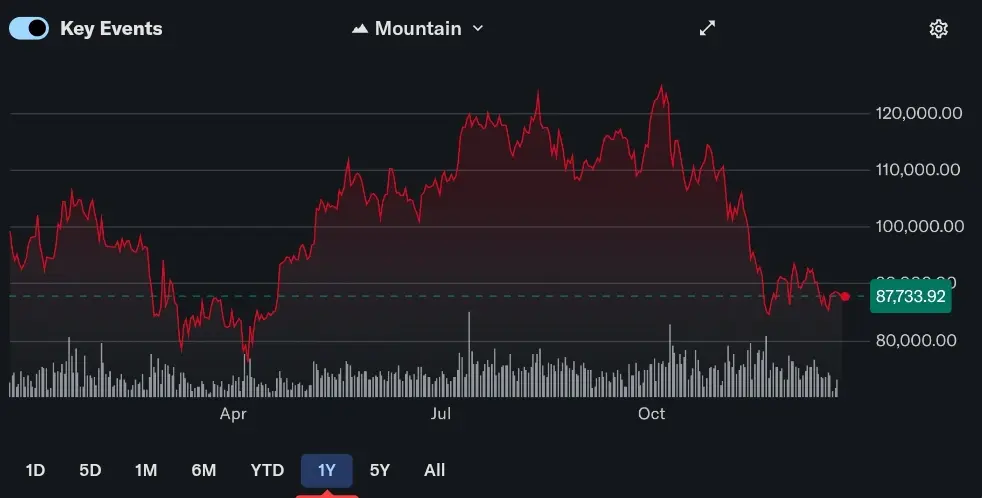Click the active 1Y range button
This screenshot has height=498, width=982.
point(327,470)
